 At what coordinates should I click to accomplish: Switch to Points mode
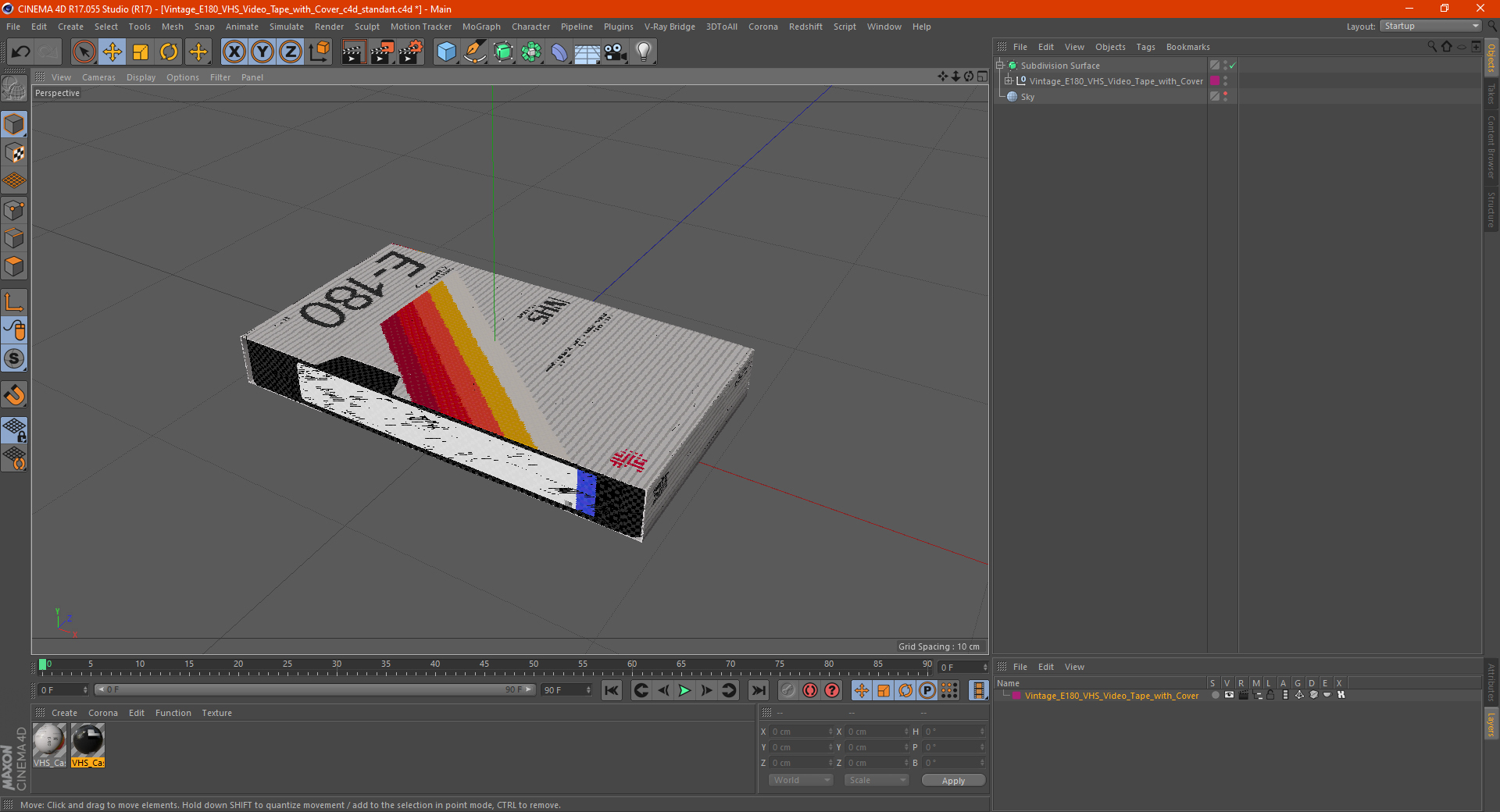(14, 210)
